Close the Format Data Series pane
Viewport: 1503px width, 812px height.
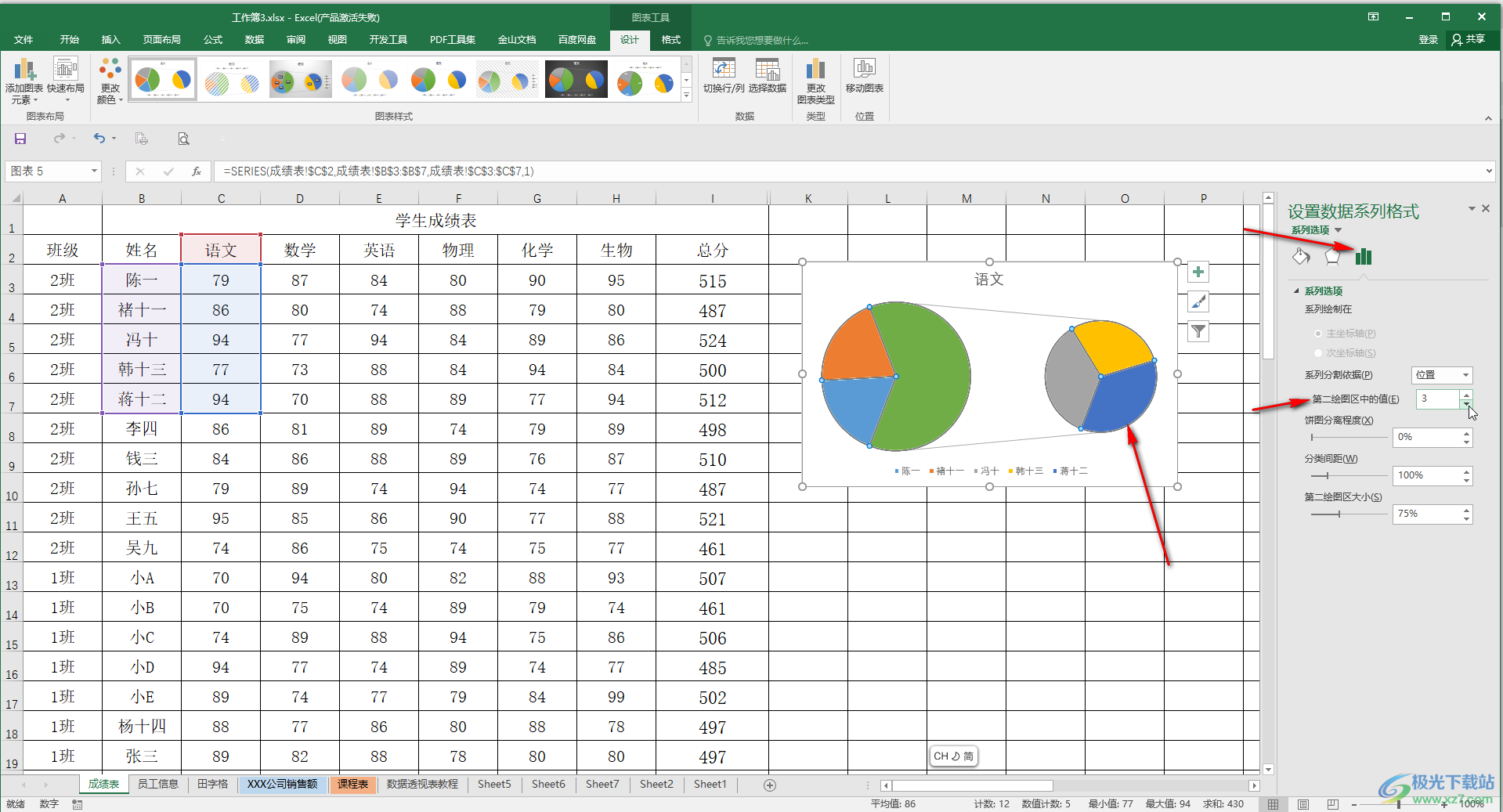pos(1486,208)
